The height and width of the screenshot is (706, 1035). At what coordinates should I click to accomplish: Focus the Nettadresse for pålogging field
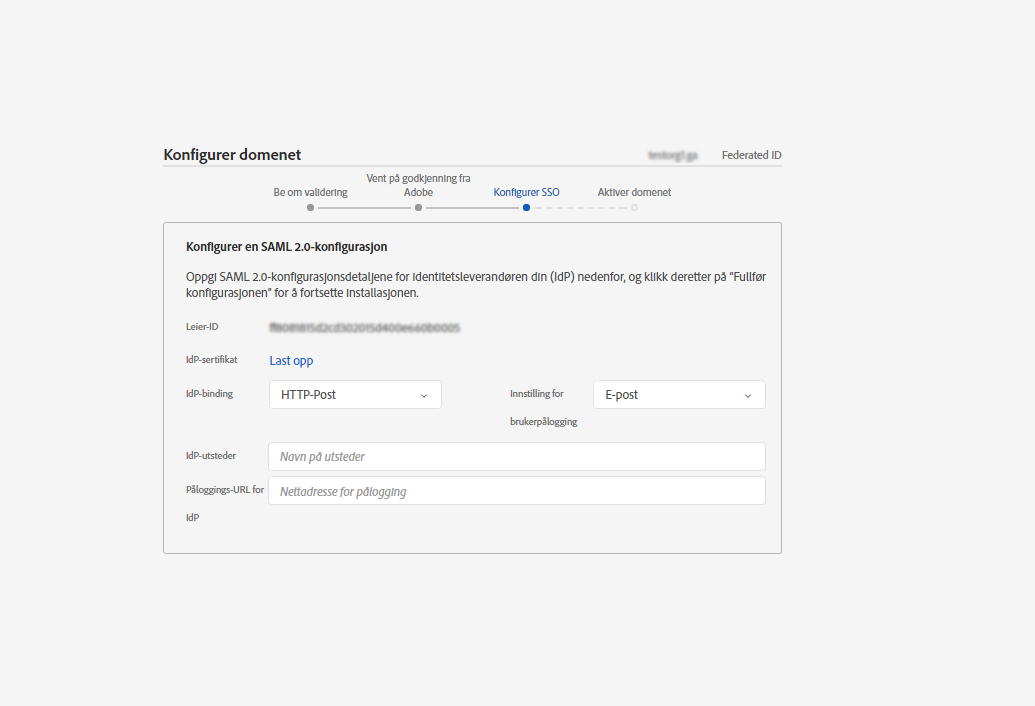[516, 491]
